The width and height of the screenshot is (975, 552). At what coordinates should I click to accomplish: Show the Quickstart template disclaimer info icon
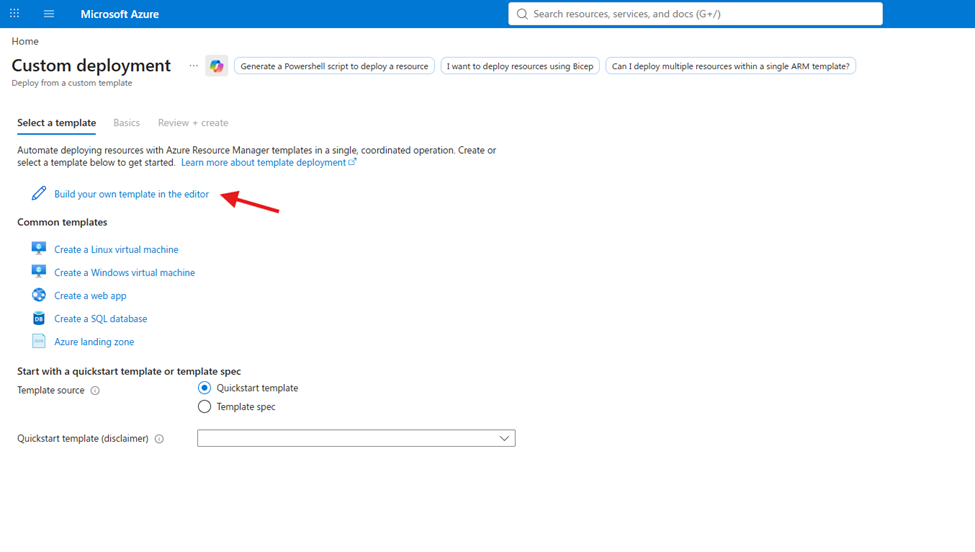click(159, 439)
